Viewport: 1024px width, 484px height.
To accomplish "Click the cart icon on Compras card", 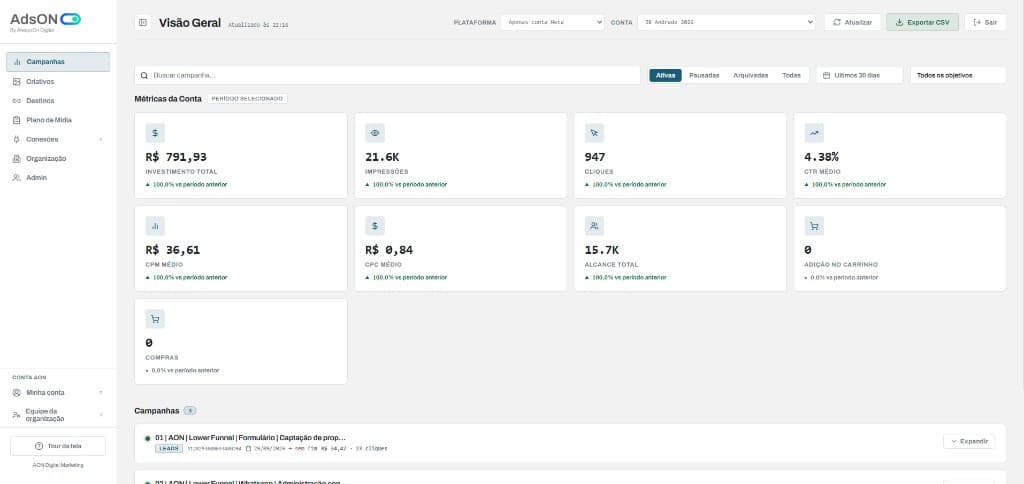I will point(155,319).
